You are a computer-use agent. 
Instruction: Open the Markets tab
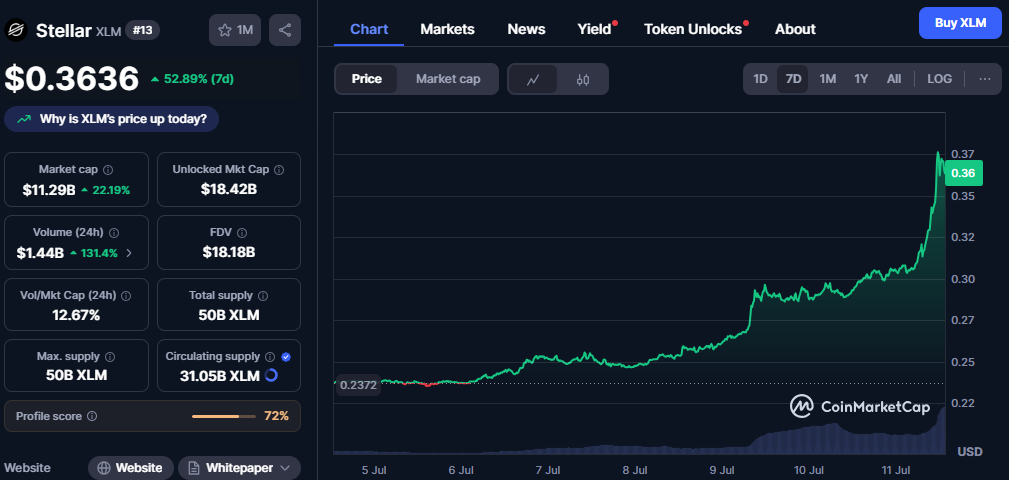pos(447,29)
